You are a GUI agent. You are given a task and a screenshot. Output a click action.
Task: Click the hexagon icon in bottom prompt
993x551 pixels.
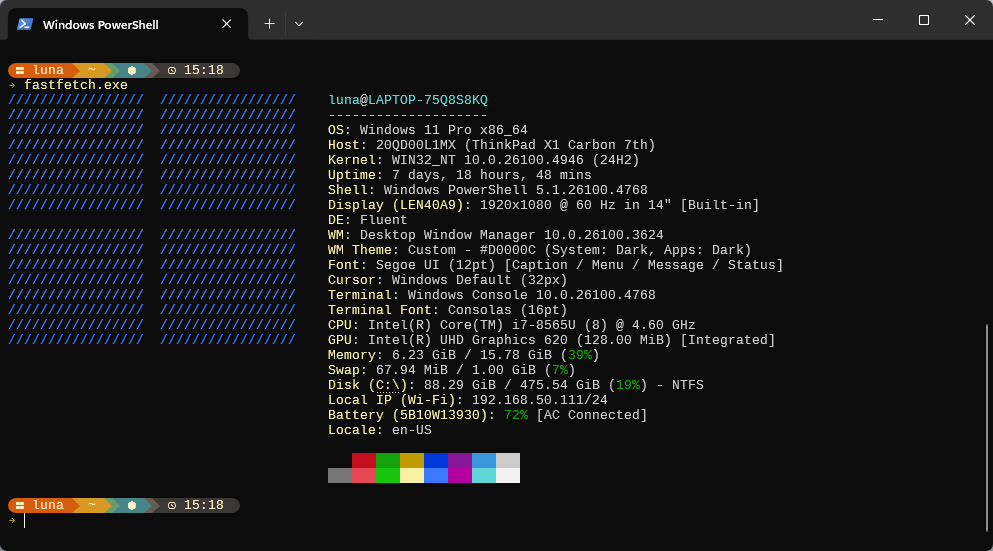pos(132,505)
